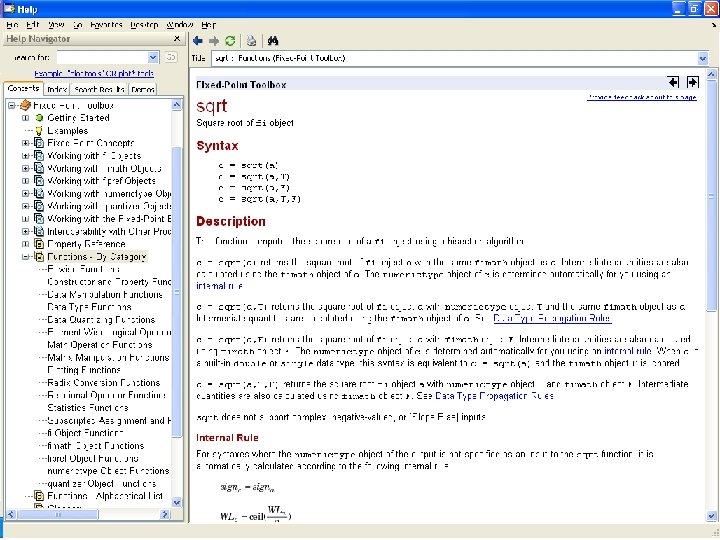Click the Working with quantizer Objects icon
This screenshot has height=540, width=720.
(39, 206)
